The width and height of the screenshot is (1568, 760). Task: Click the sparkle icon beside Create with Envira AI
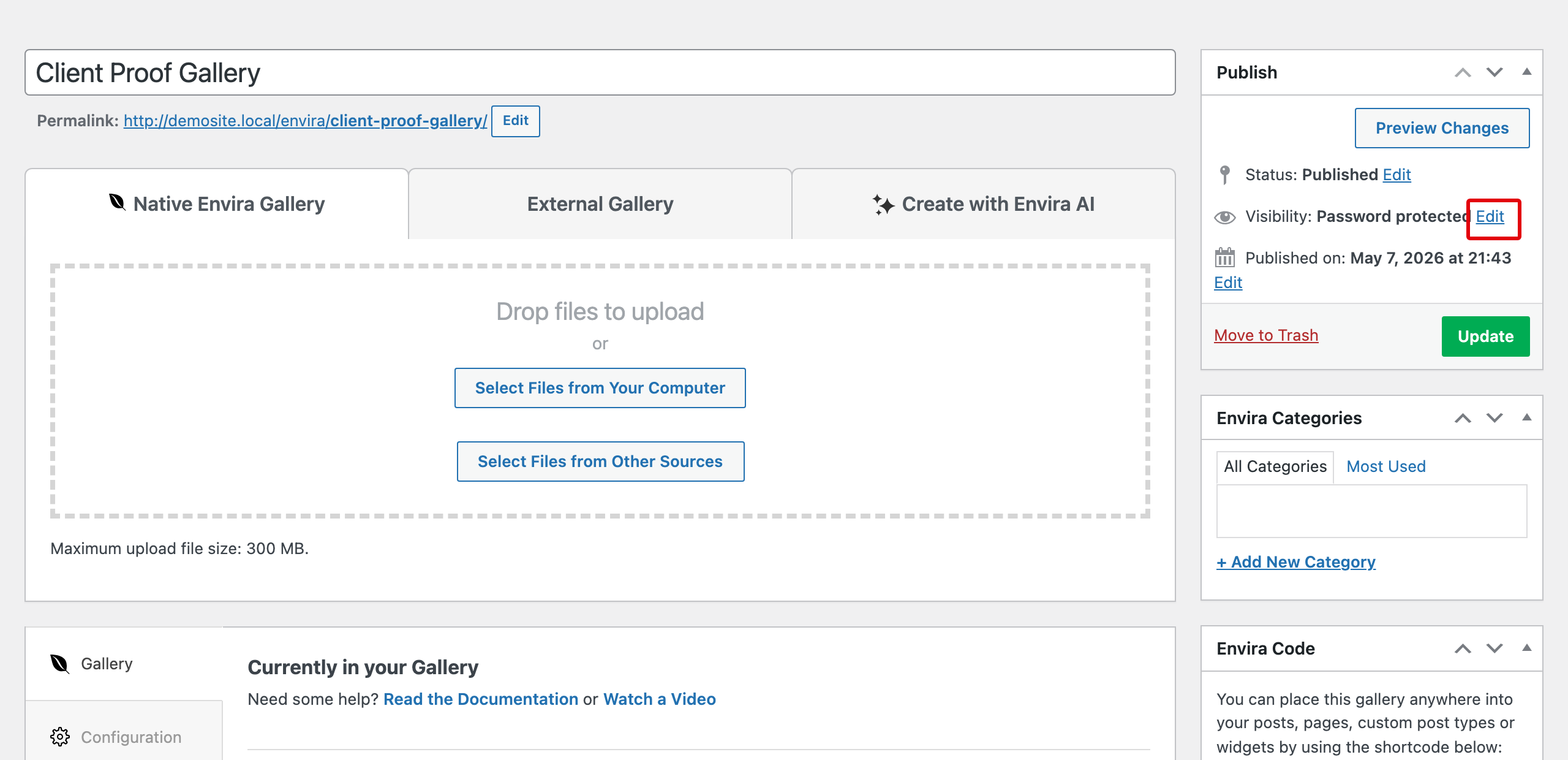(x=883, y=204)
